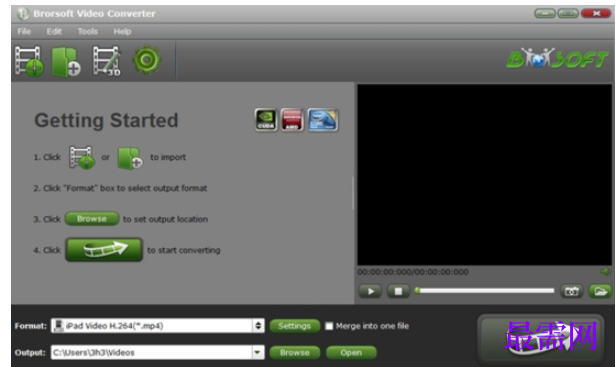Click the Brorsoft logo

coord(557,59)
